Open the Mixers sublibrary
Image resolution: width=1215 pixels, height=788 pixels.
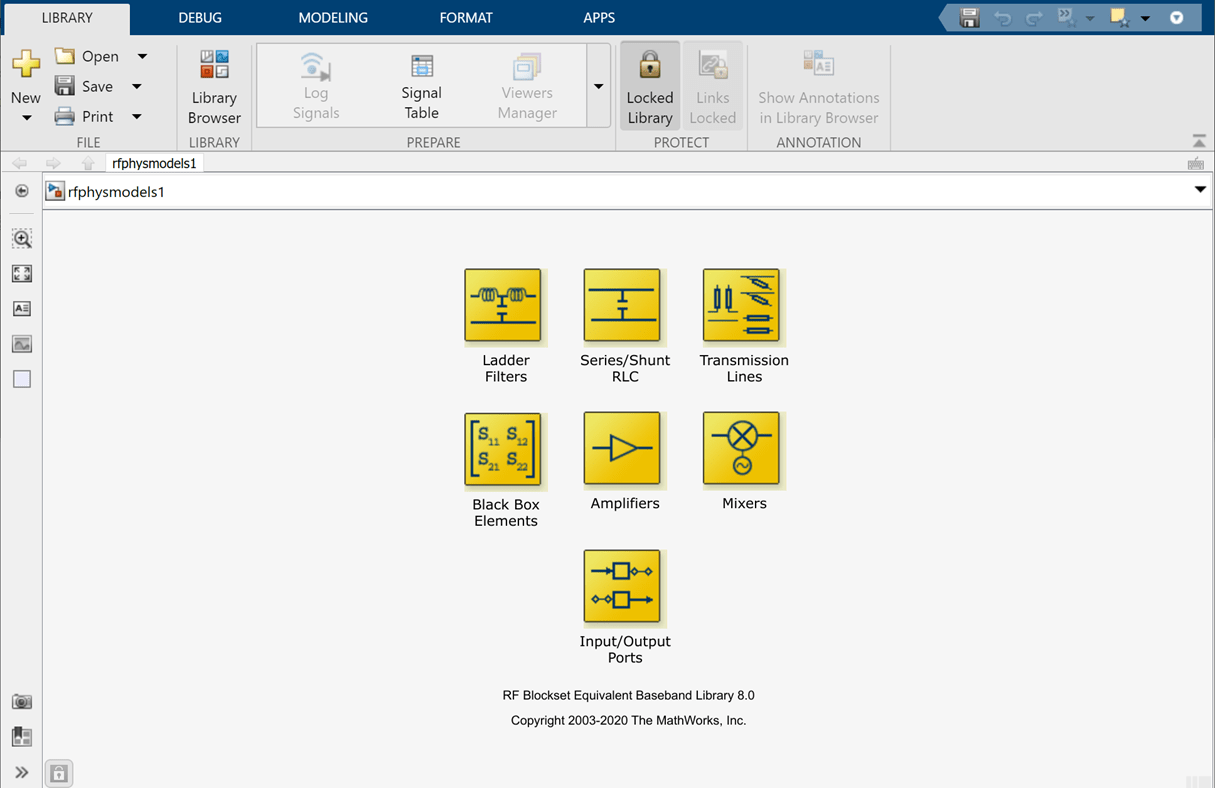pos(743,450)
